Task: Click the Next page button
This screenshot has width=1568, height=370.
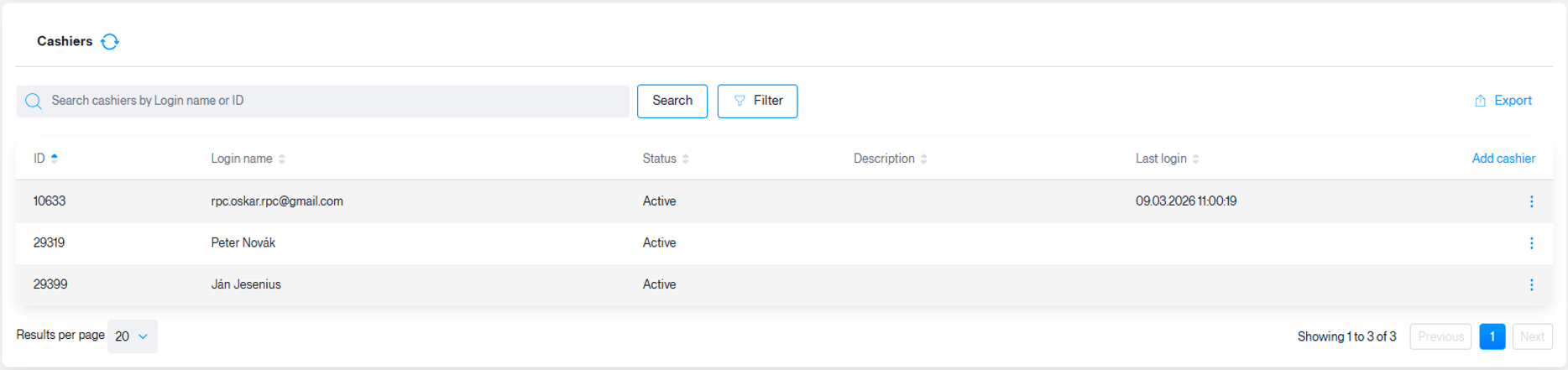Action: [x=1532, y=336]
